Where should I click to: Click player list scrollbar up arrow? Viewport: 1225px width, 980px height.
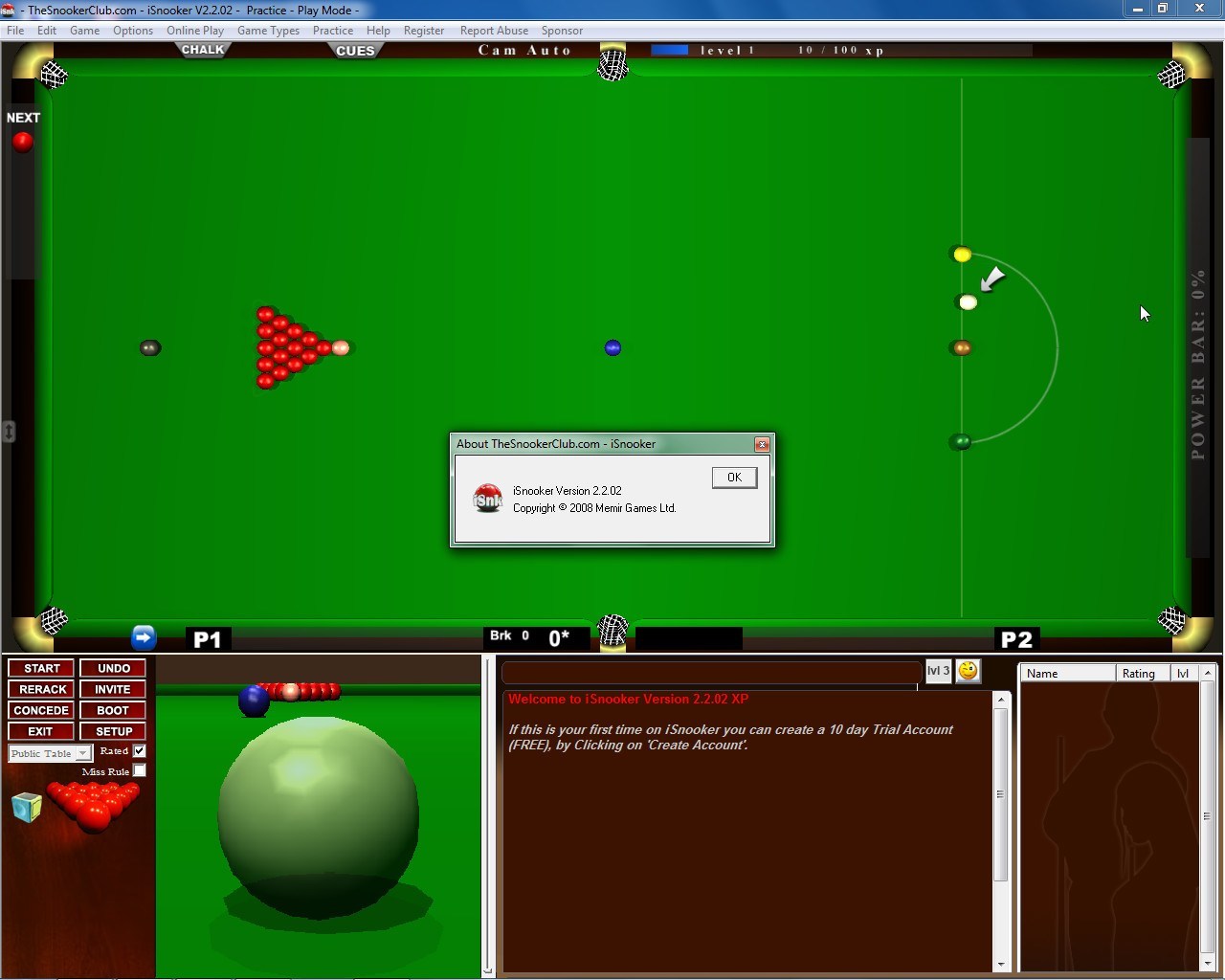coord(1208,674)
